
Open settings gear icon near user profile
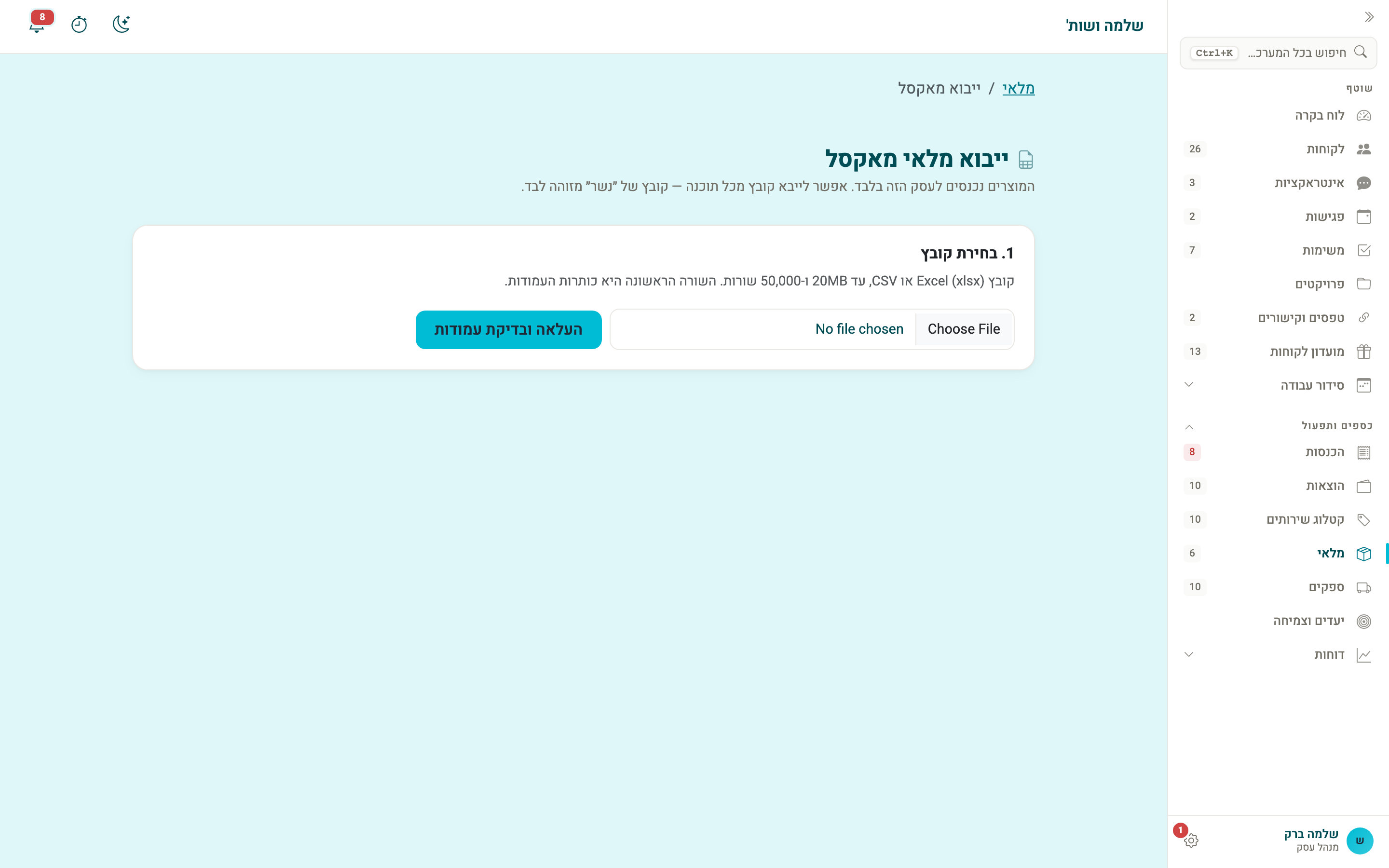click(x=1191, y=841)
